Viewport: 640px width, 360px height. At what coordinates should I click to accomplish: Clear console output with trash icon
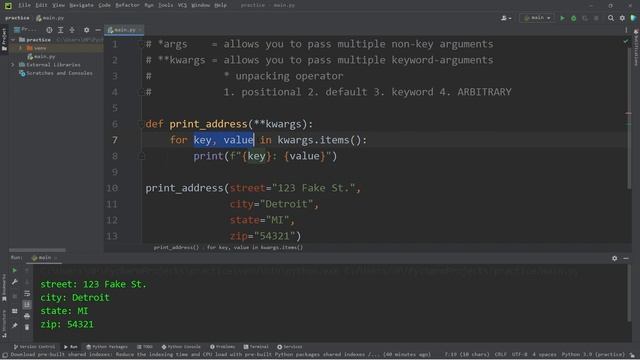27,327
